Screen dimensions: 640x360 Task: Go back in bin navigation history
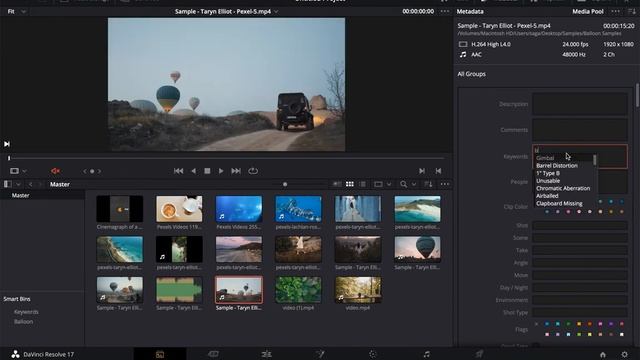coord(30,184)
